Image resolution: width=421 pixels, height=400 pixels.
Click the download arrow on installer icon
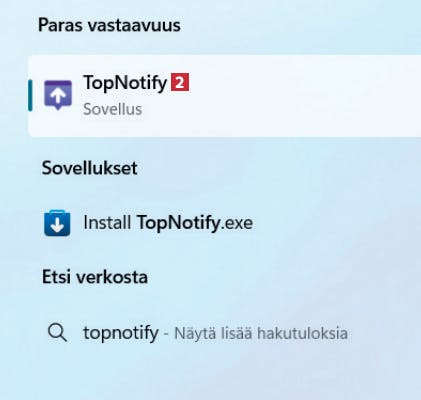57,226
